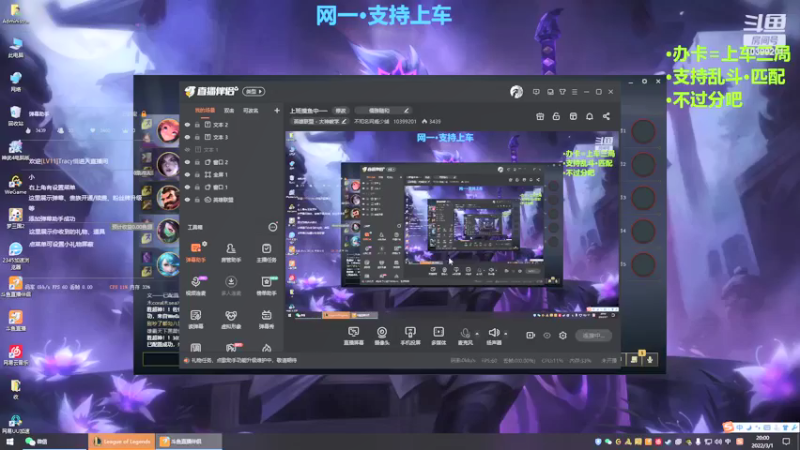Open the 房管助手 tool
Screen dimensions: 800x450
pos(231,253)
